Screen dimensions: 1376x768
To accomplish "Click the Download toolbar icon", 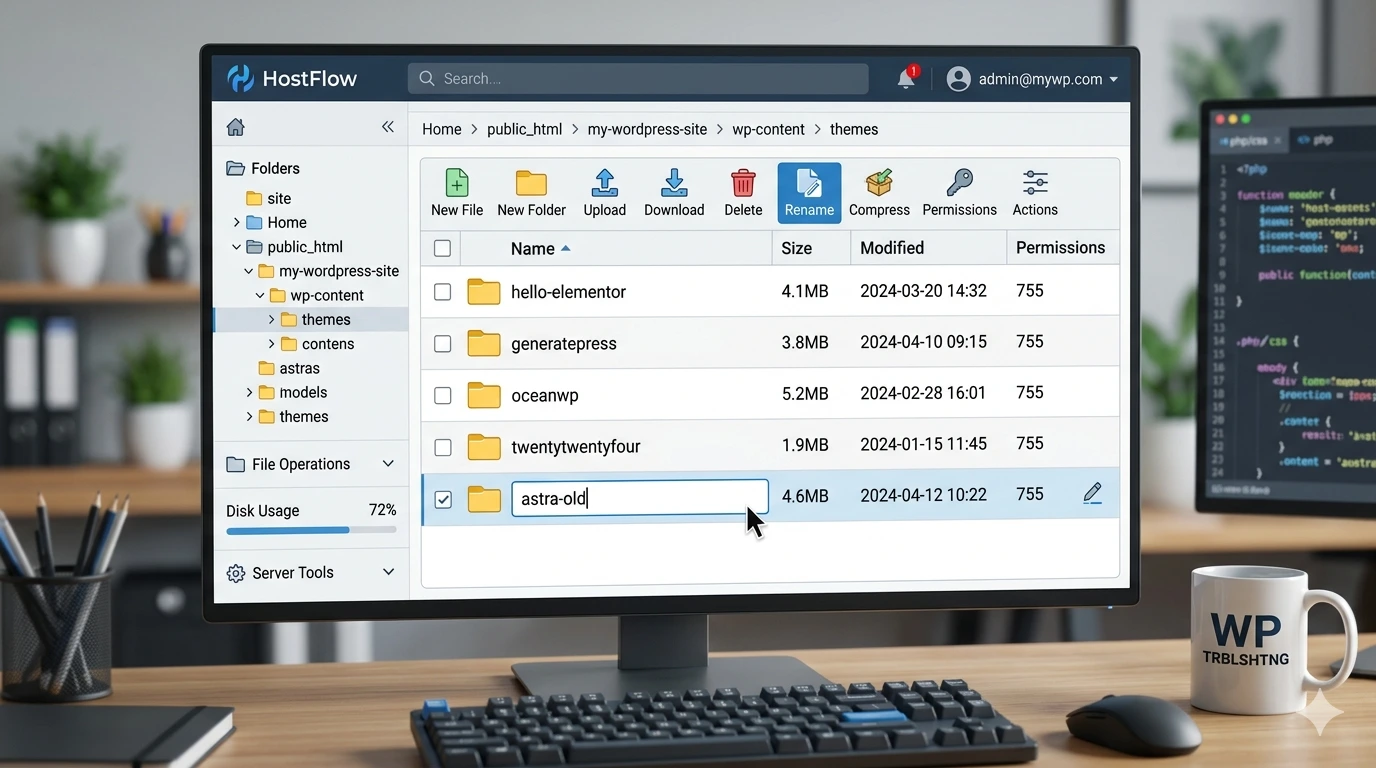I will click(x=674, y=183).
